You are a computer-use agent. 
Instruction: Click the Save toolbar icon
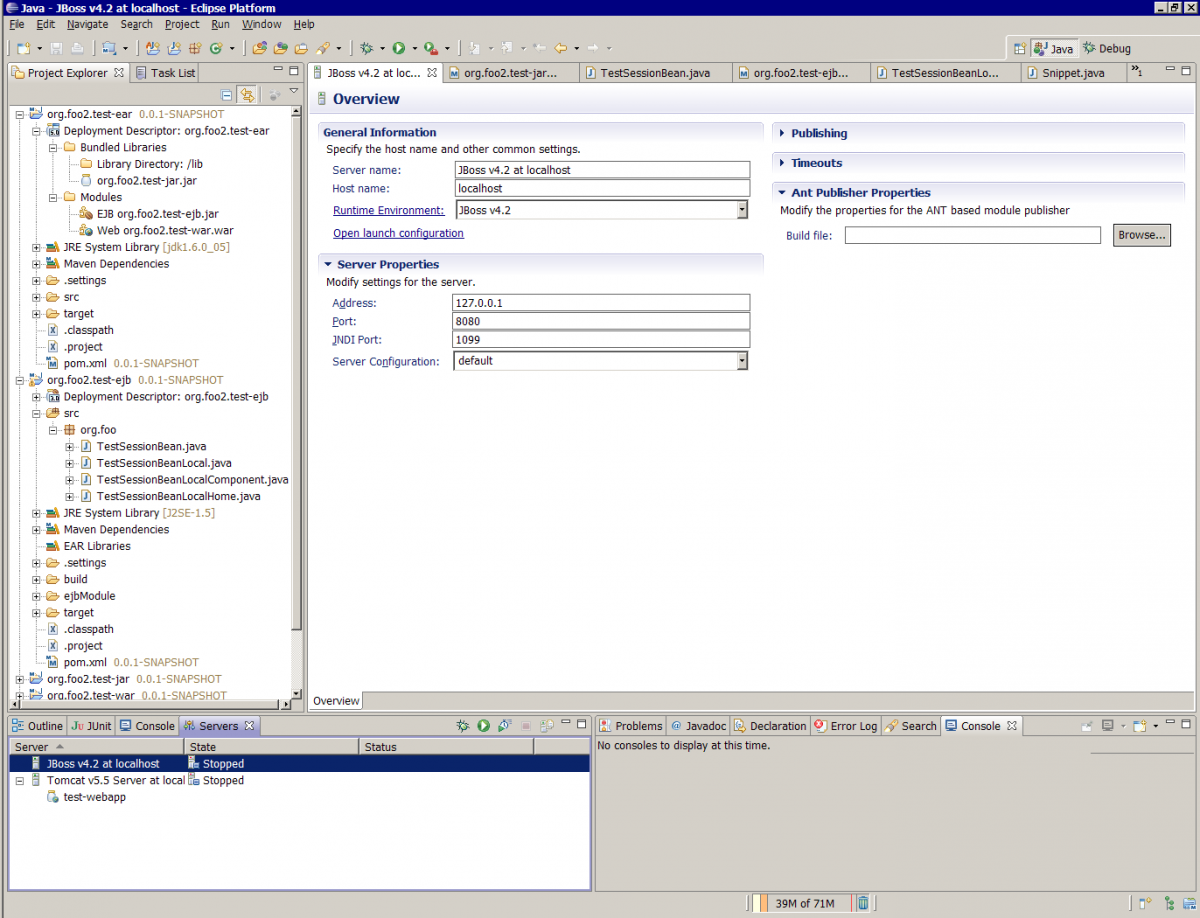(56, 47)
